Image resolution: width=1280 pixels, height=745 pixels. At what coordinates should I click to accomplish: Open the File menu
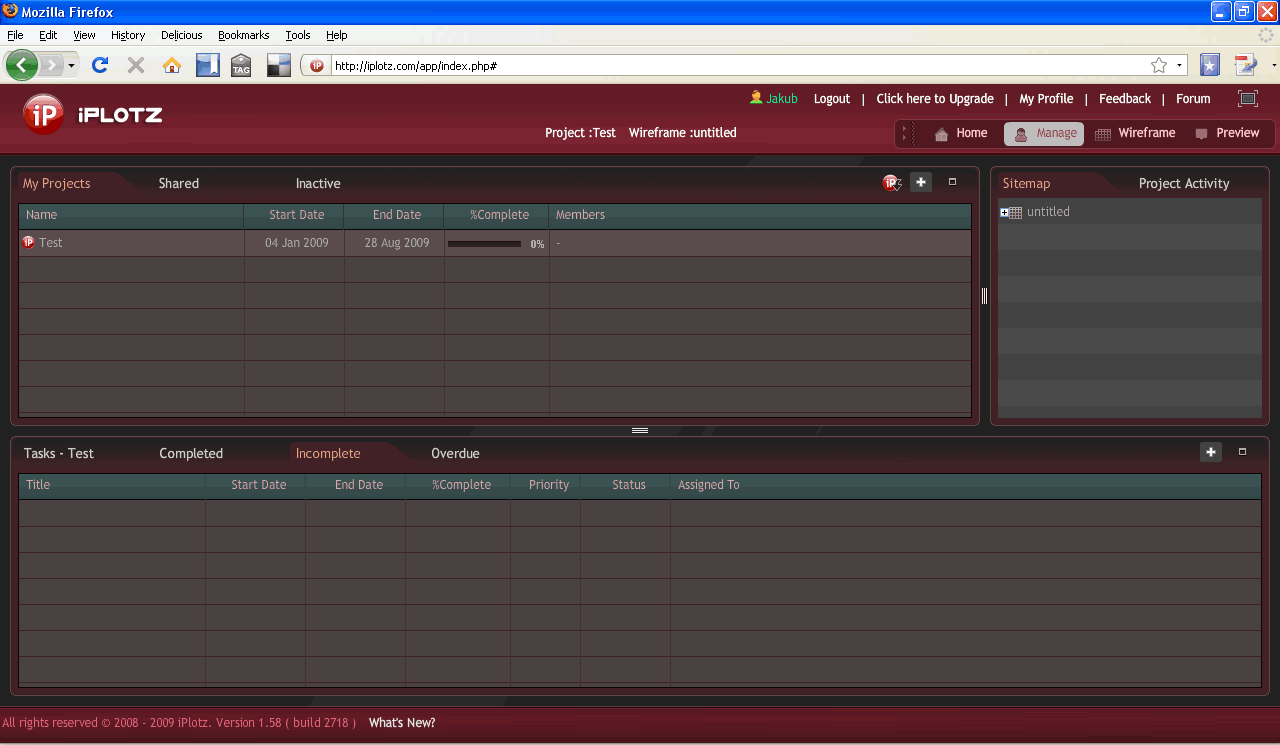pos(15,35)
